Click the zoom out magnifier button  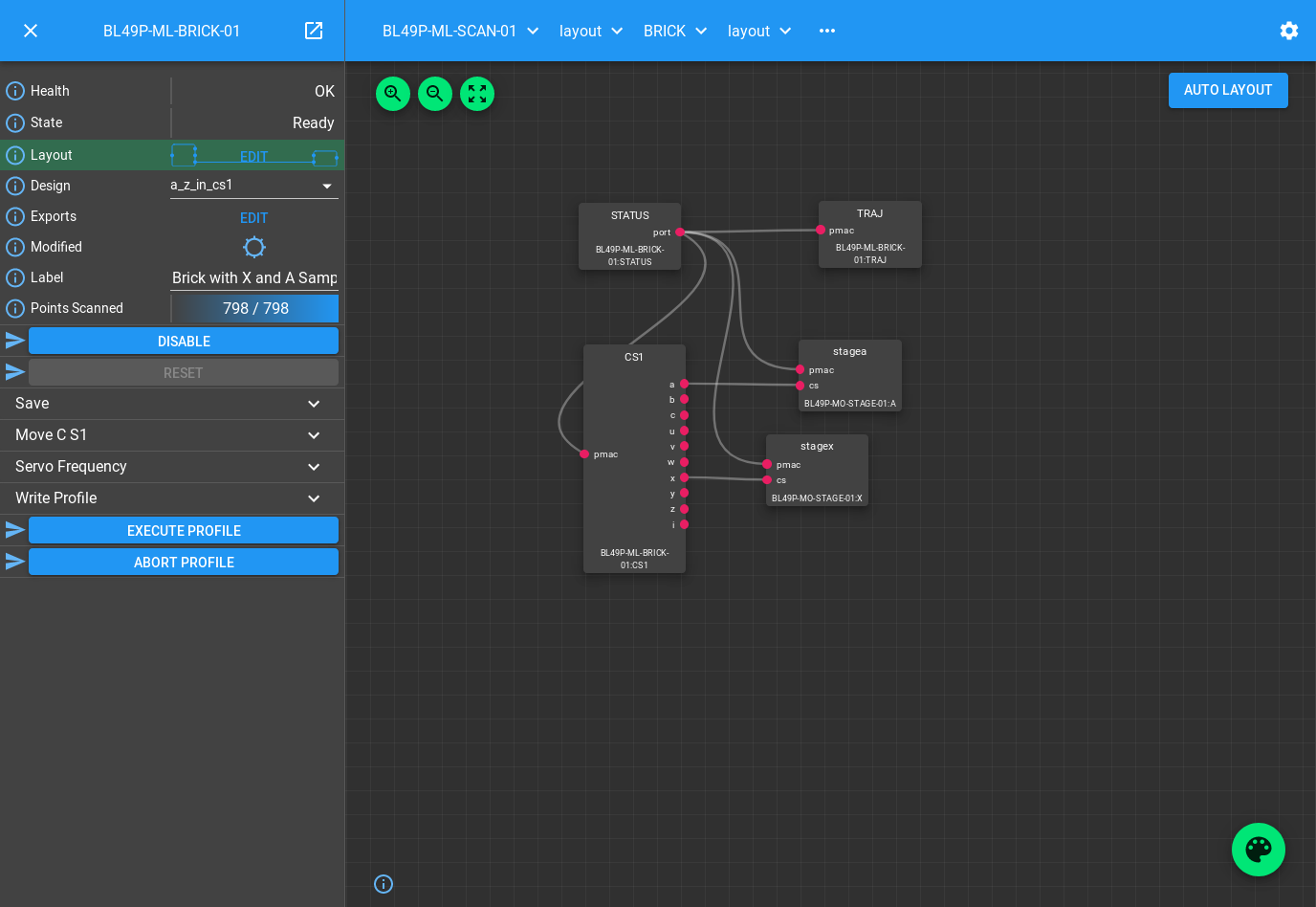pyautogui.click(x=435, y=94)
